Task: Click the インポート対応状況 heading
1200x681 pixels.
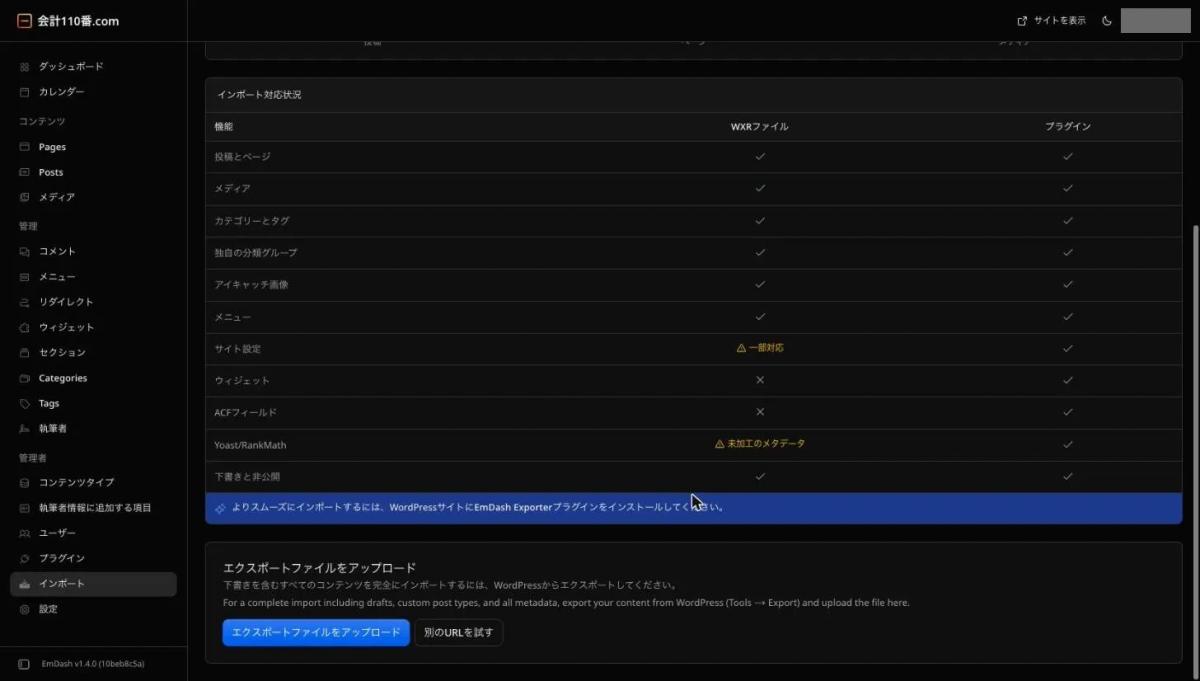Action: pos(259,95)
